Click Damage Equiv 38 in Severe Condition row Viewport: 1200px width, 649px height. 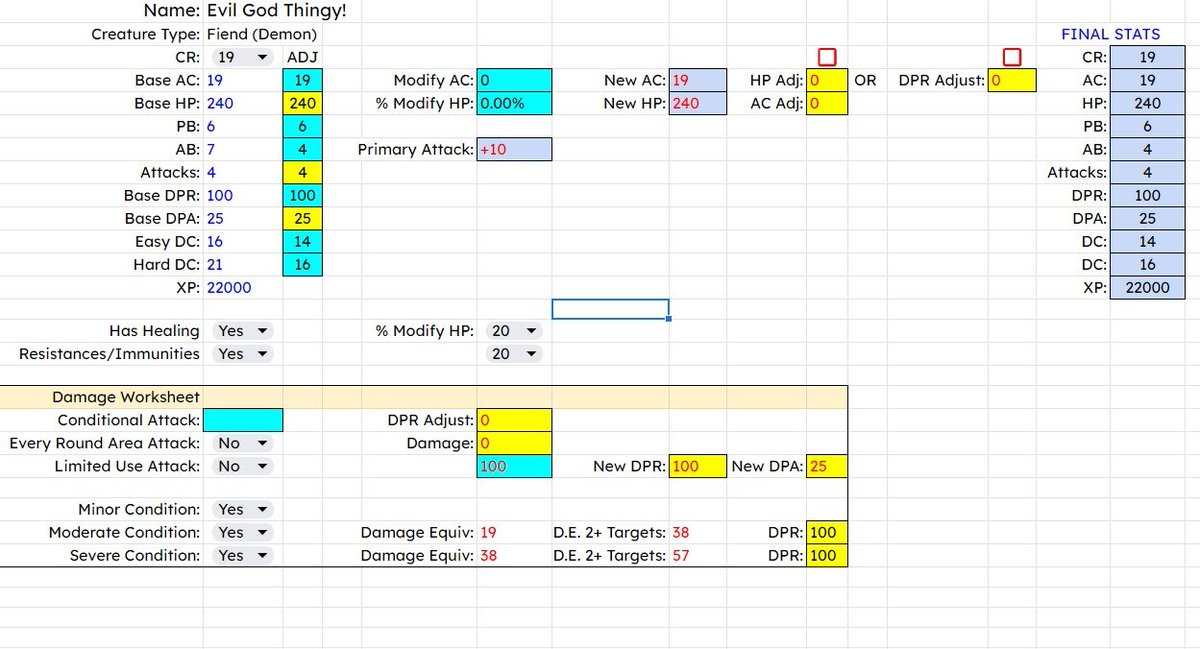(489, 555)
